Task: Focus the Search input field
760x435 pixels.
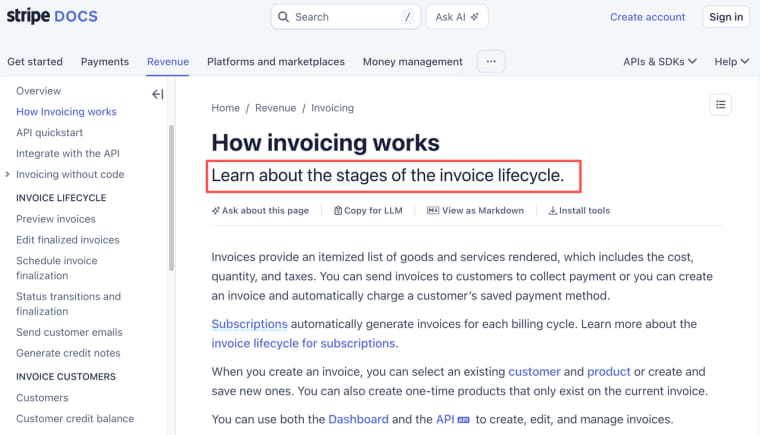Action: tap(346, 17)
